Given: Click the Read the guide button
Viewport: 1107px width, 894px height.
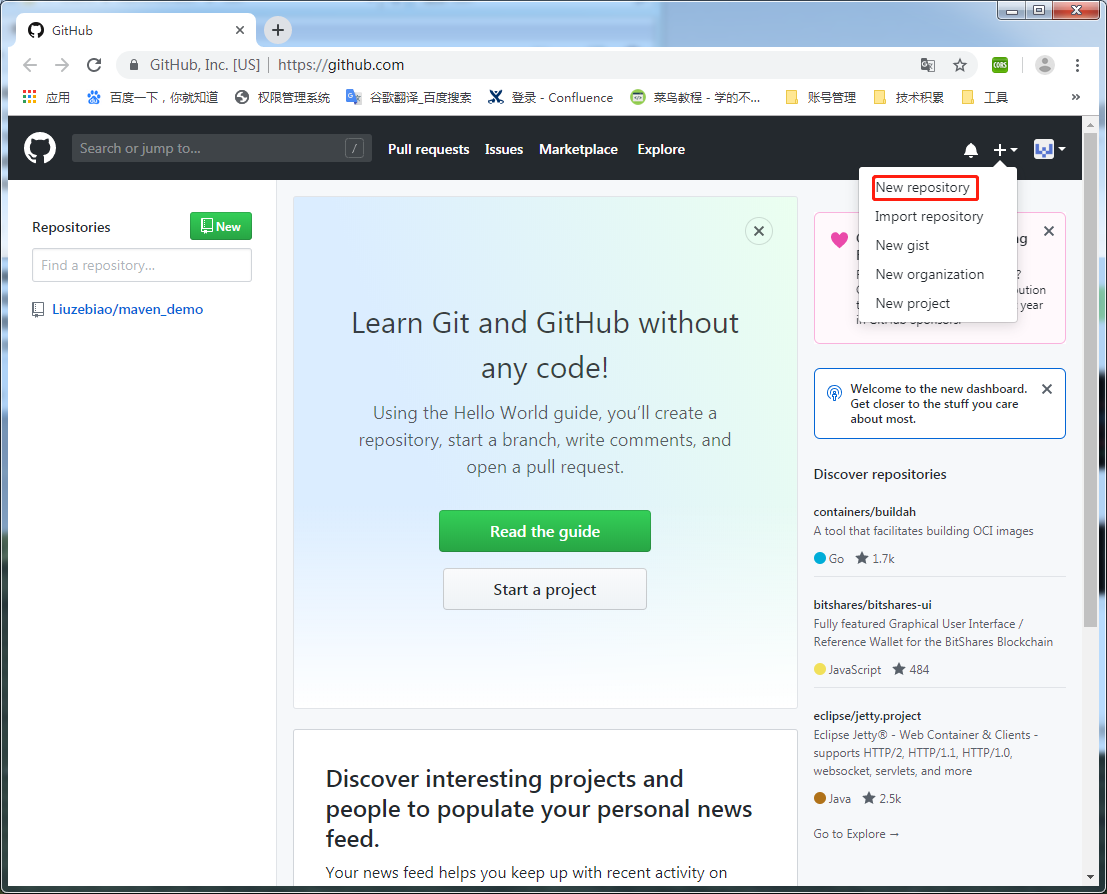Looking at the screenshot, I should tap(544, 531).
